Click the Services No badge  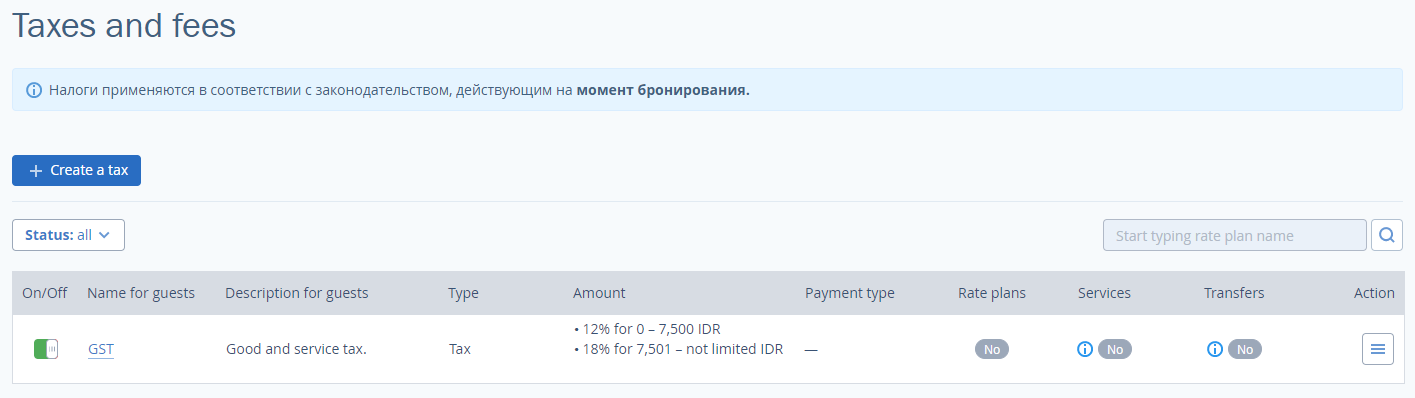[x=1115, y=349]
